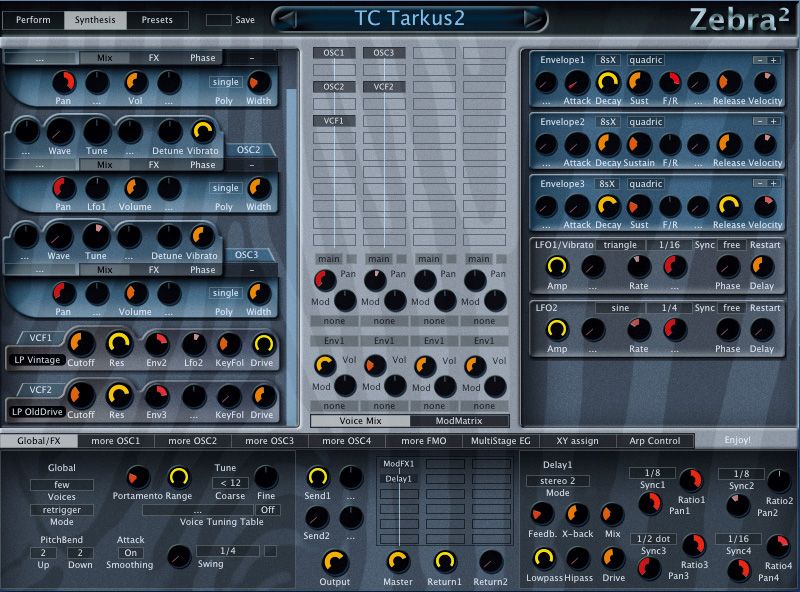Image resolution: width=800 pixels, height=592 pixels.
Task: Open the Arp Control tab
Action: coord(655,440)
